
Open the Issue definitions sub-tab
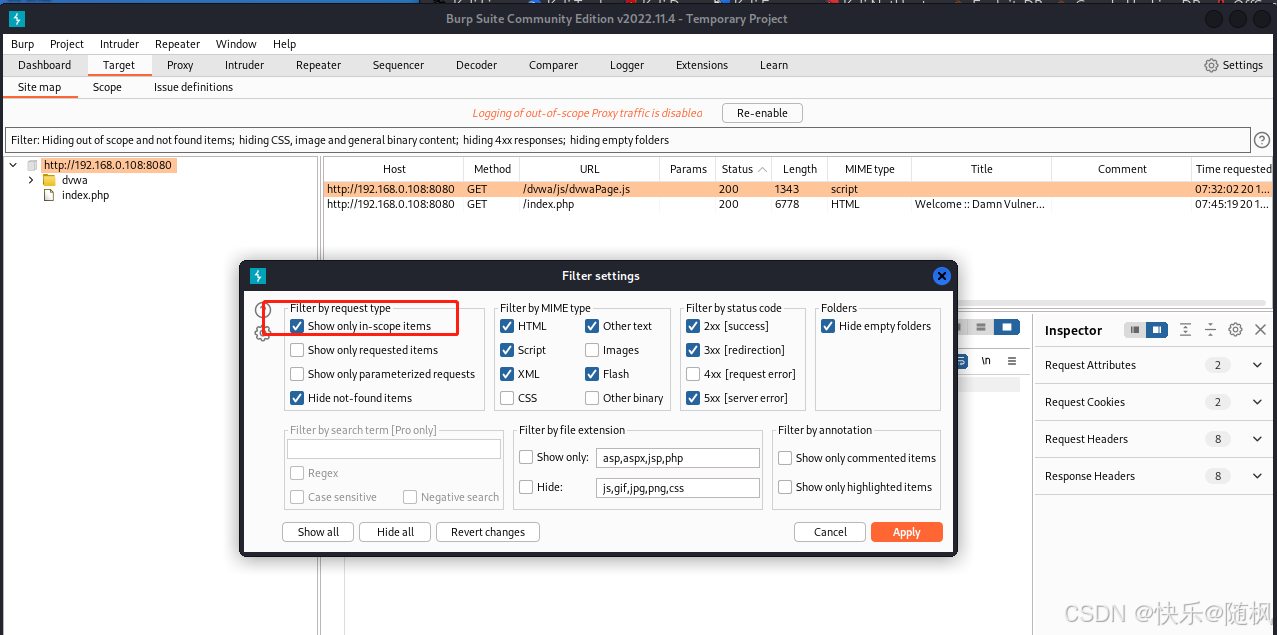click(x=193, y=87)
